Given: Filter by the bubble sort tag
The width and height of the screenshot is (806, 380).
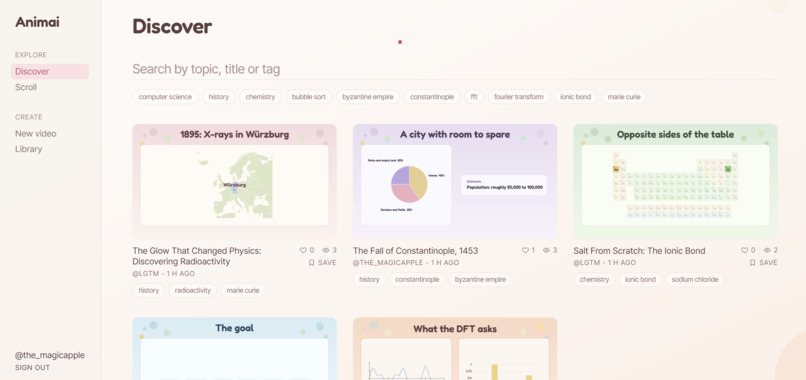Looking at the screenshot, I should coord(308,97).
